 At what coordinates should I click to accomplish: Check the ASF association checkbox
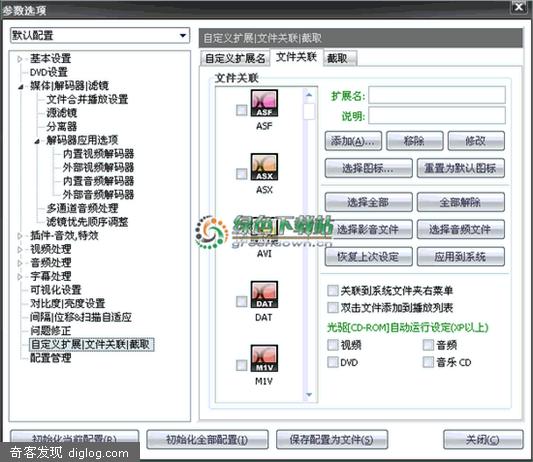241,110
